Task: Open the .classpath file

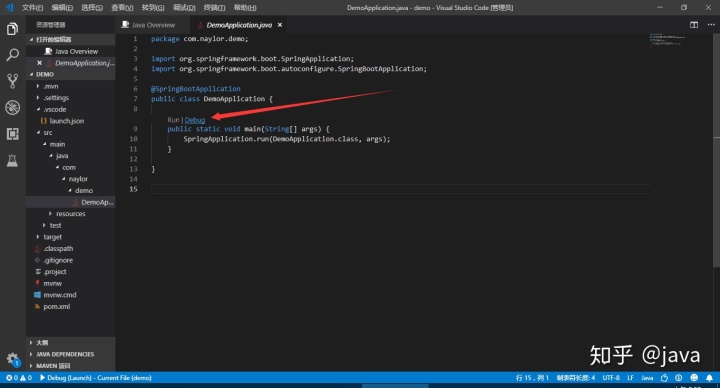Action: (70, 248)
